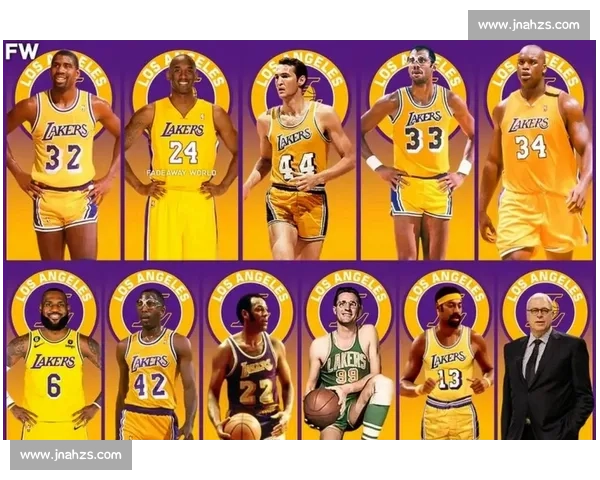Choose the purple jersey number 22 card
Image resolution: width=600 pixels, height=480 pixels.
250,351
